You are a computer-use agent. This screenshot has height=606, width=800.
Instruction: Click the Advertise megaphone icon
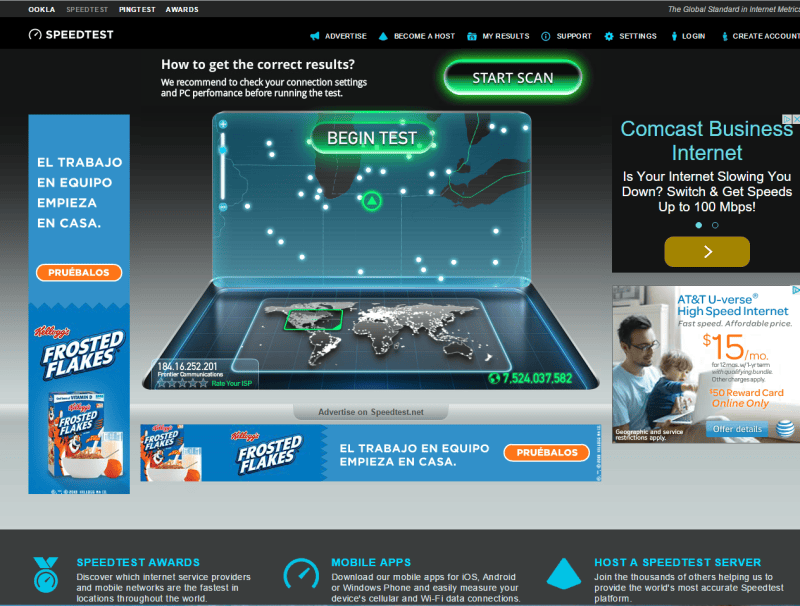click(x=315, y=36)
